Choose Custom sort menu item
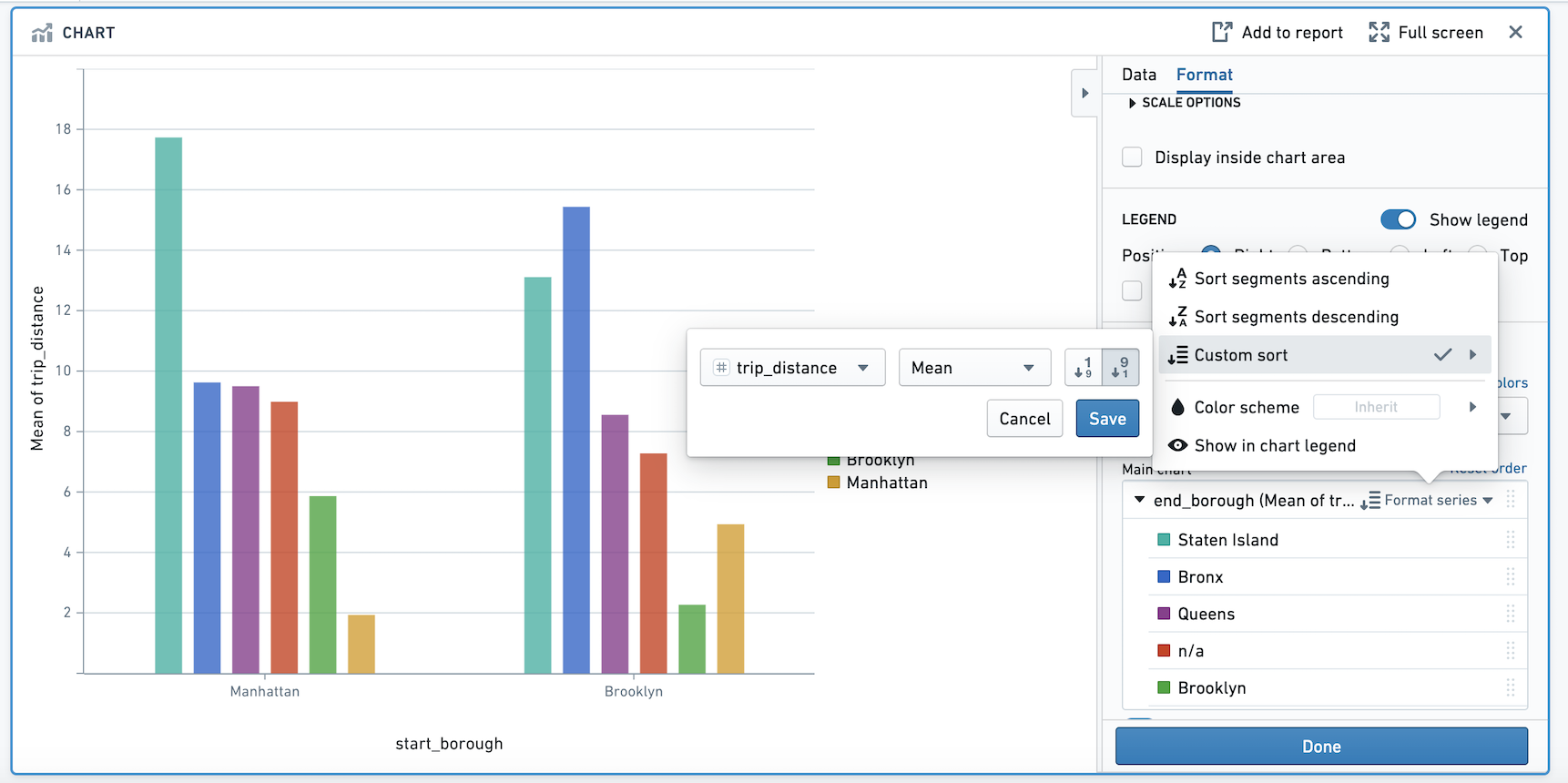Screen dimensions: 1568x783 coord(1325,355)
